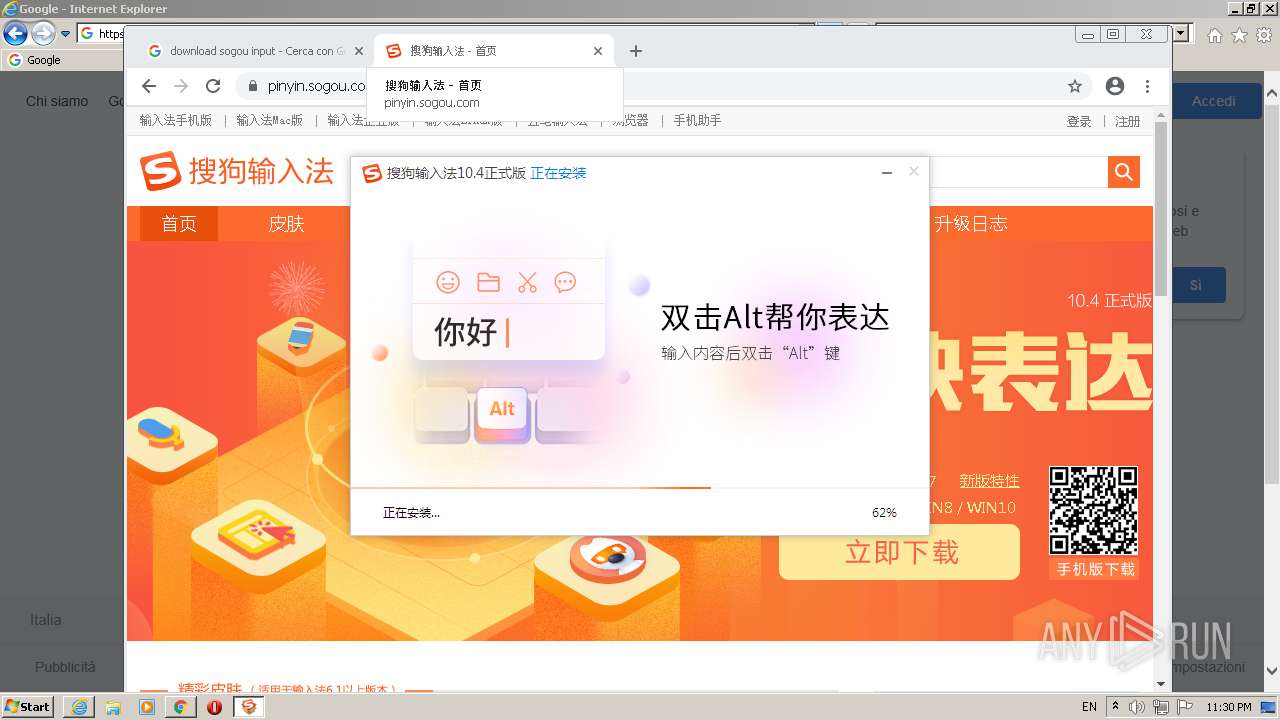Open the Chrome profile avatar icon
This screenshot has height=720, width=1280.
pos(1115,86)
